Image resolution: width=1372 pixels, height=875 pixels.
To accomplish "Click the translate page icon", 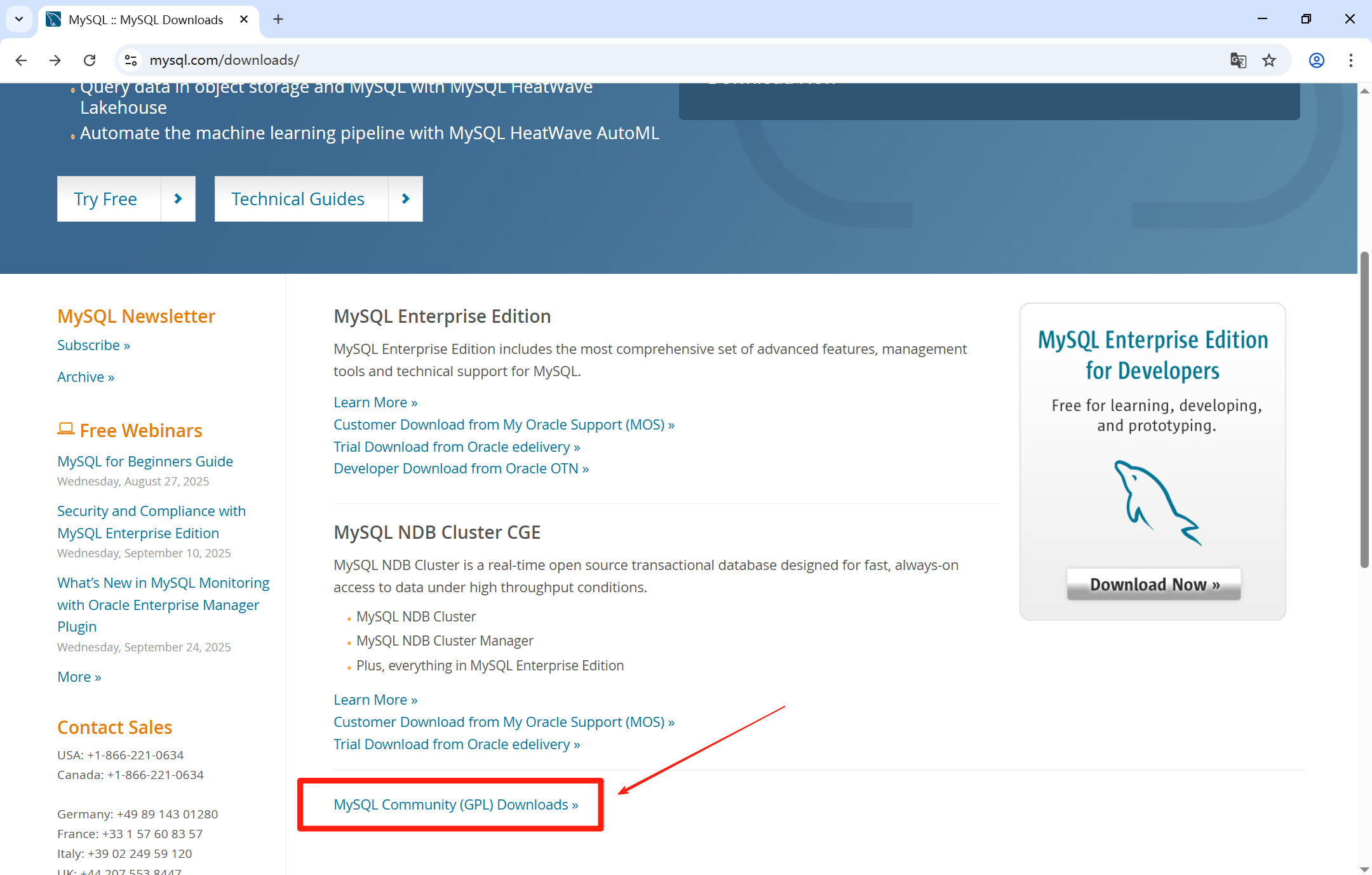I will point(1238,60).
